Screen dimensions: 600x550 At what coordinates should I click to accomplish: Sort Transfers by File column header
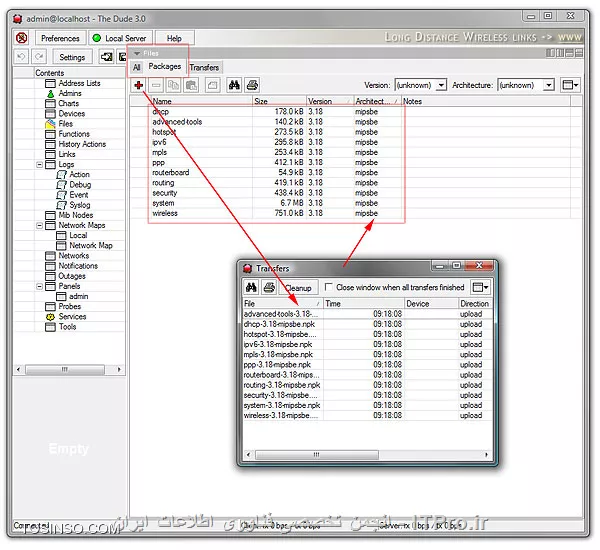click(282, 304)
